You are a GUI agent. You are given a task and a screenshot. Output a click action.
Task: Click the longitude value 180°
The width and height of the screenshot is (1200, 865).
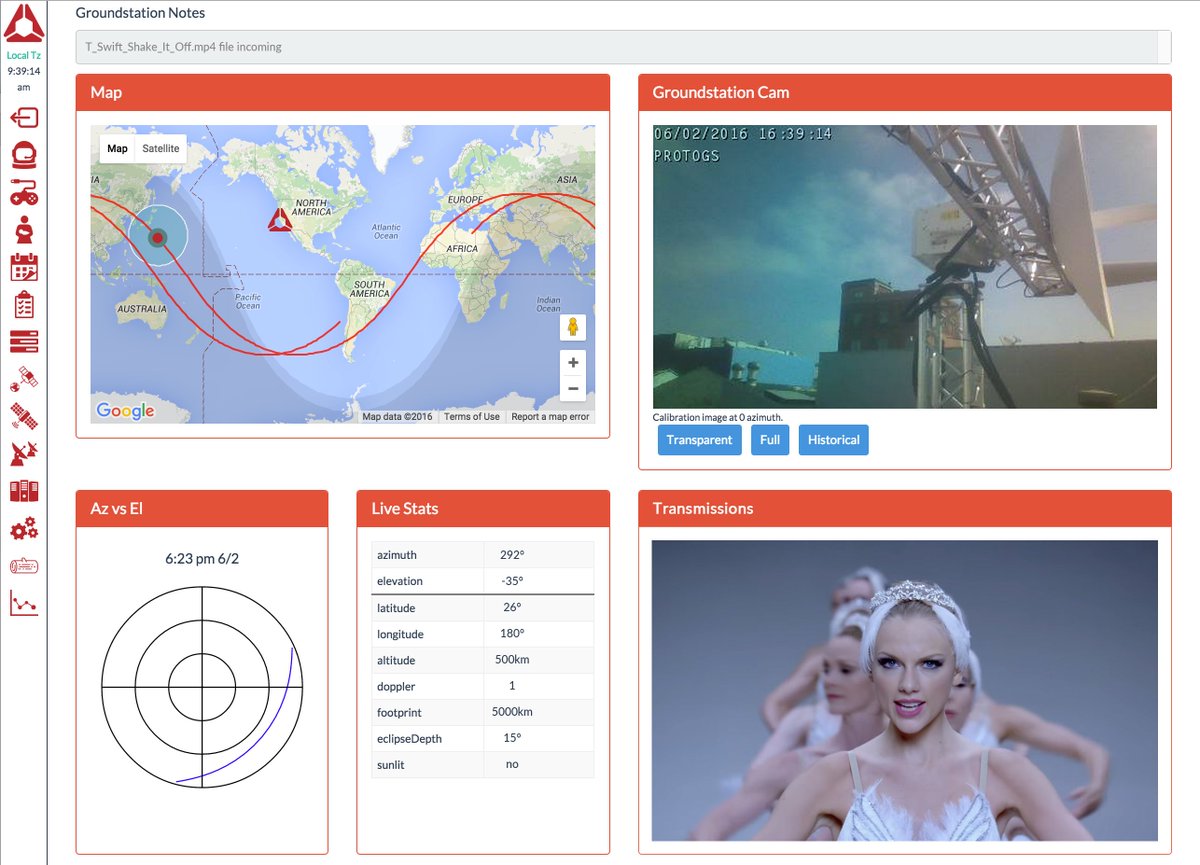click(512, 634)
